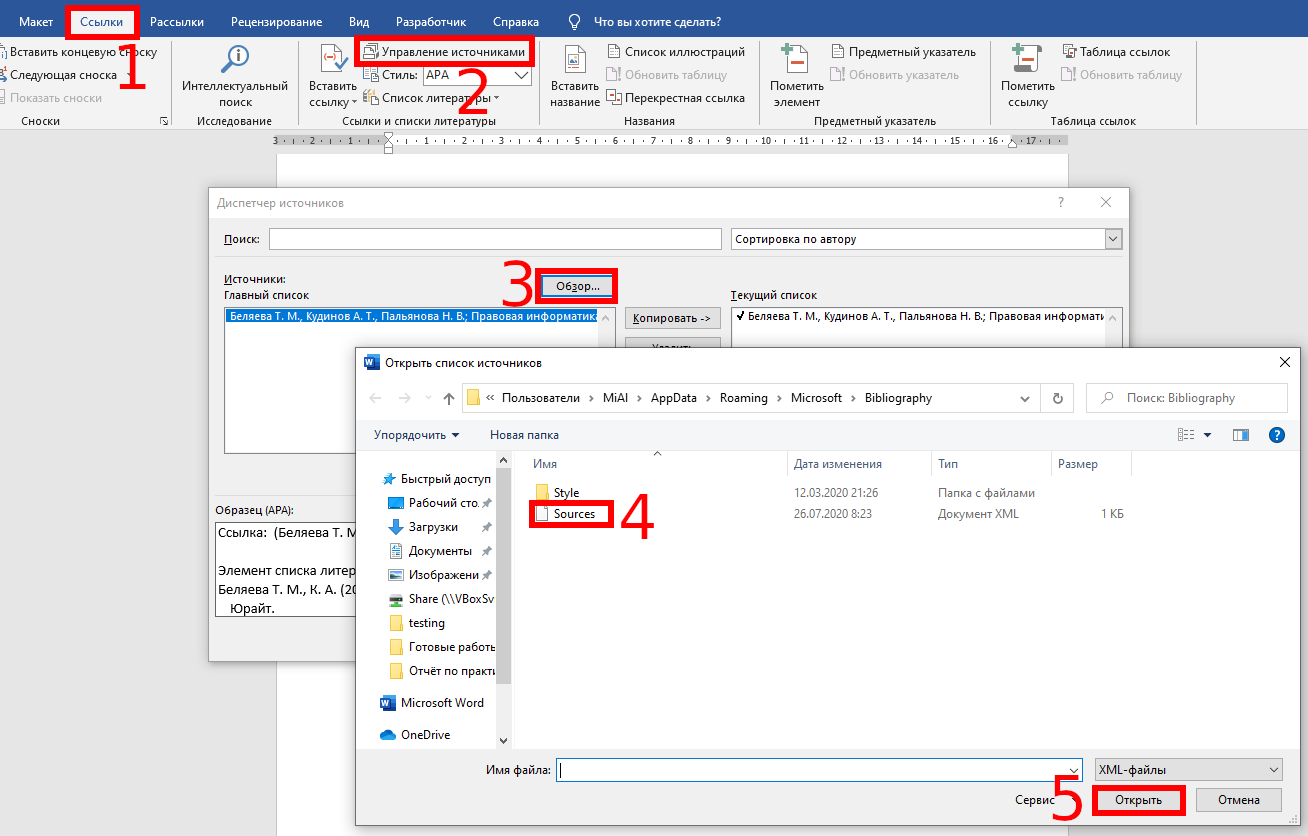Click Microsoft in the path bar
This screenshot has height=836, width=1308.
[x=816, y=398]
